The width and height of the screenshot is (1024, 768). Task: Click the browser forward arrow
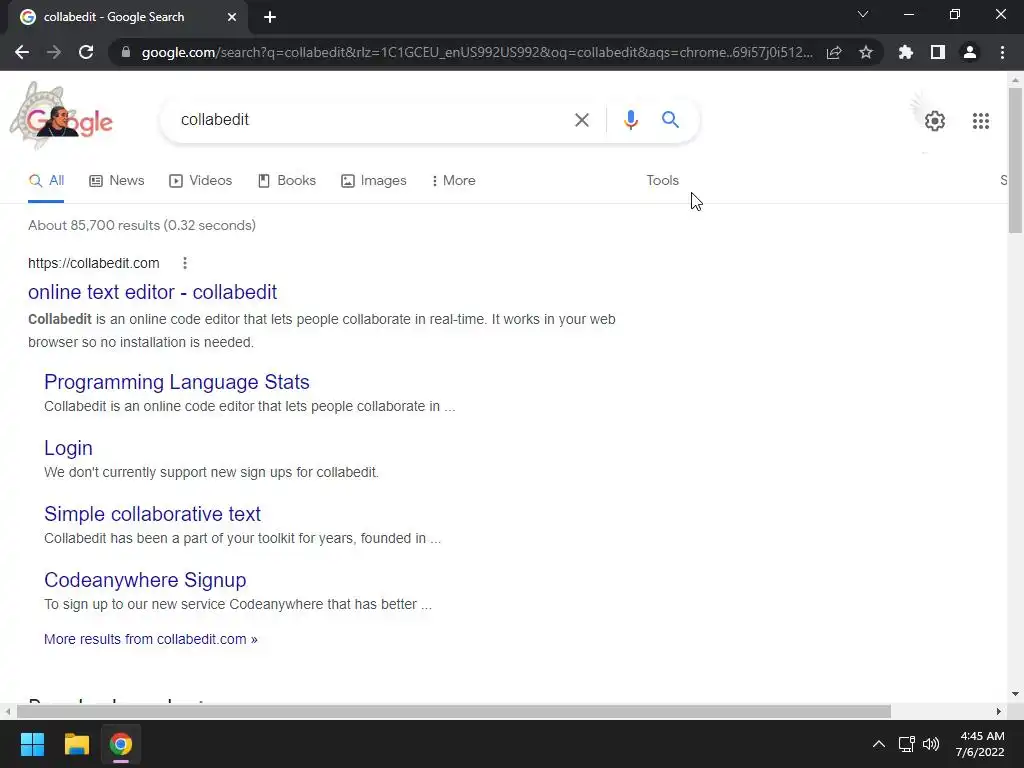tap(54, 52)
